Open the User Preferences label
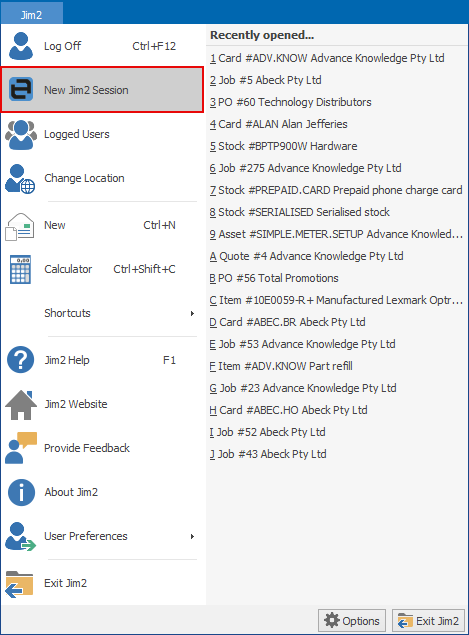 pos(85,536)
